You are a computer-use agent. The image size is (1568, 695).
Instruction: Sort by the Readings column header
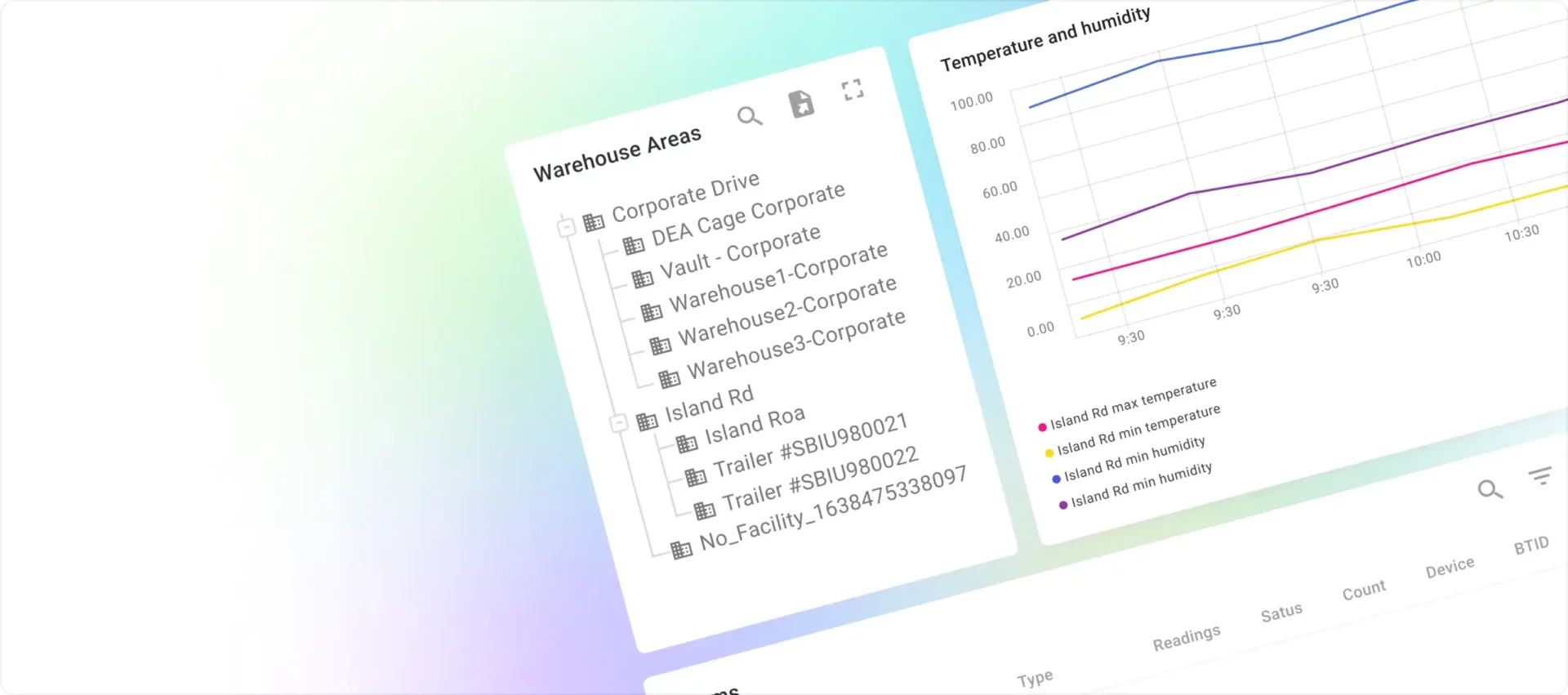point(1186,638)
